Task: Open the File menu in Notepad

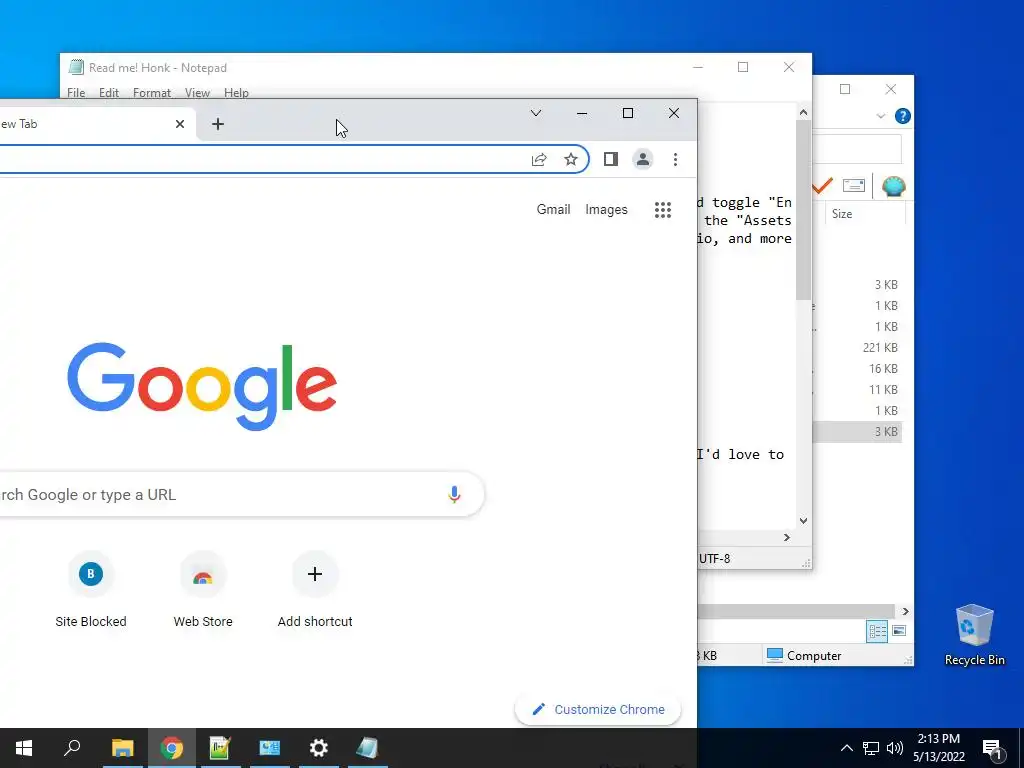Action: click(76, 93)
